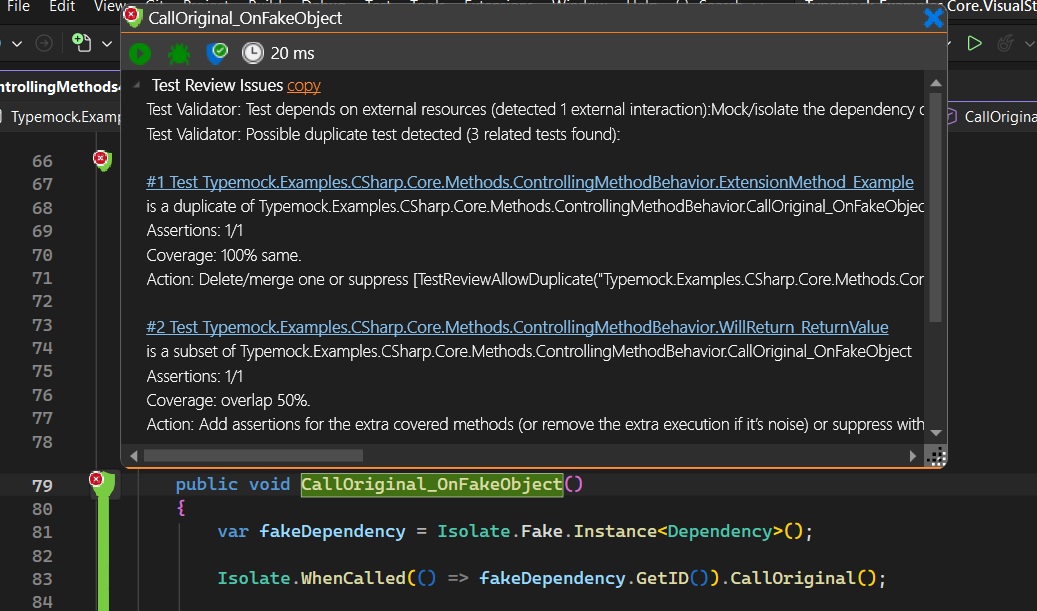Close the CallOriginal_OnFakeObject popup with blue X

(x=933, y=17)
